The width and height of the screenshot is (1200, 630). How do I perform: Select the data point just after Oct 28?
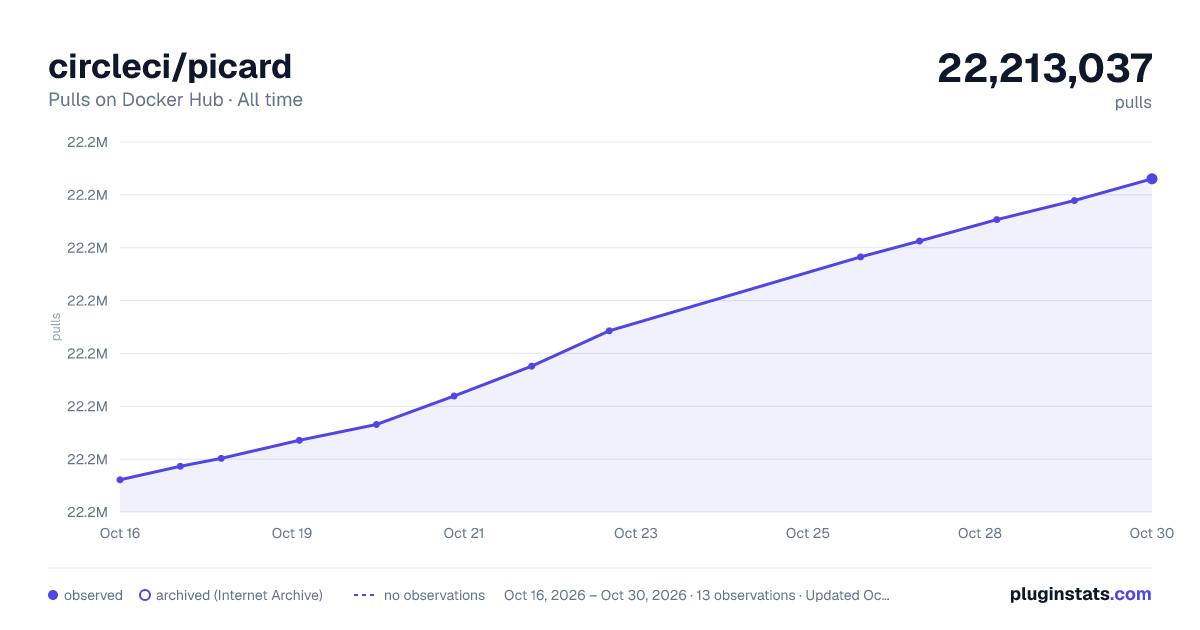click(997, 220)
